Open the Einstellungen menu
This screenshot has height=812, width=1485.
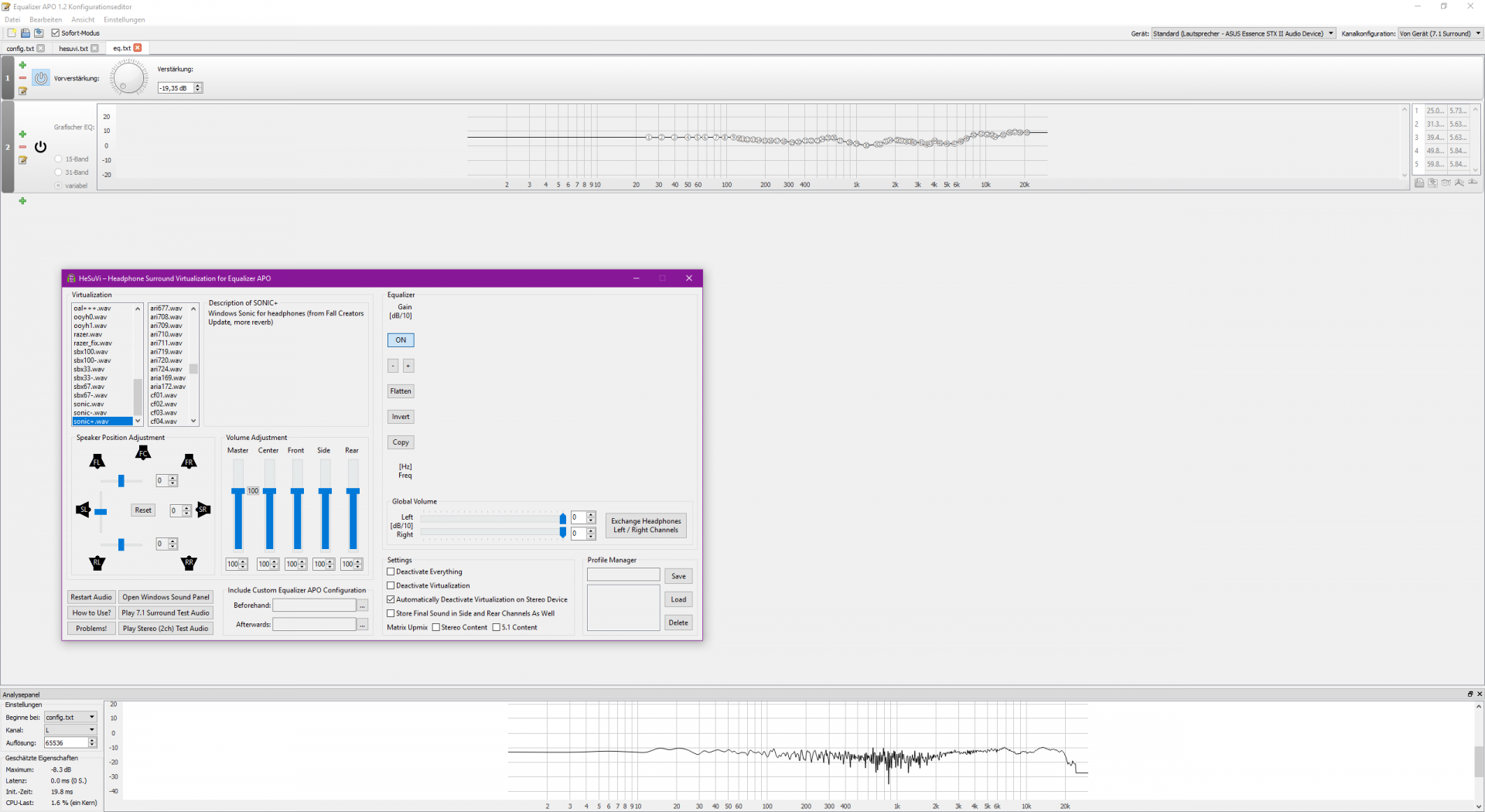point(125,20)
